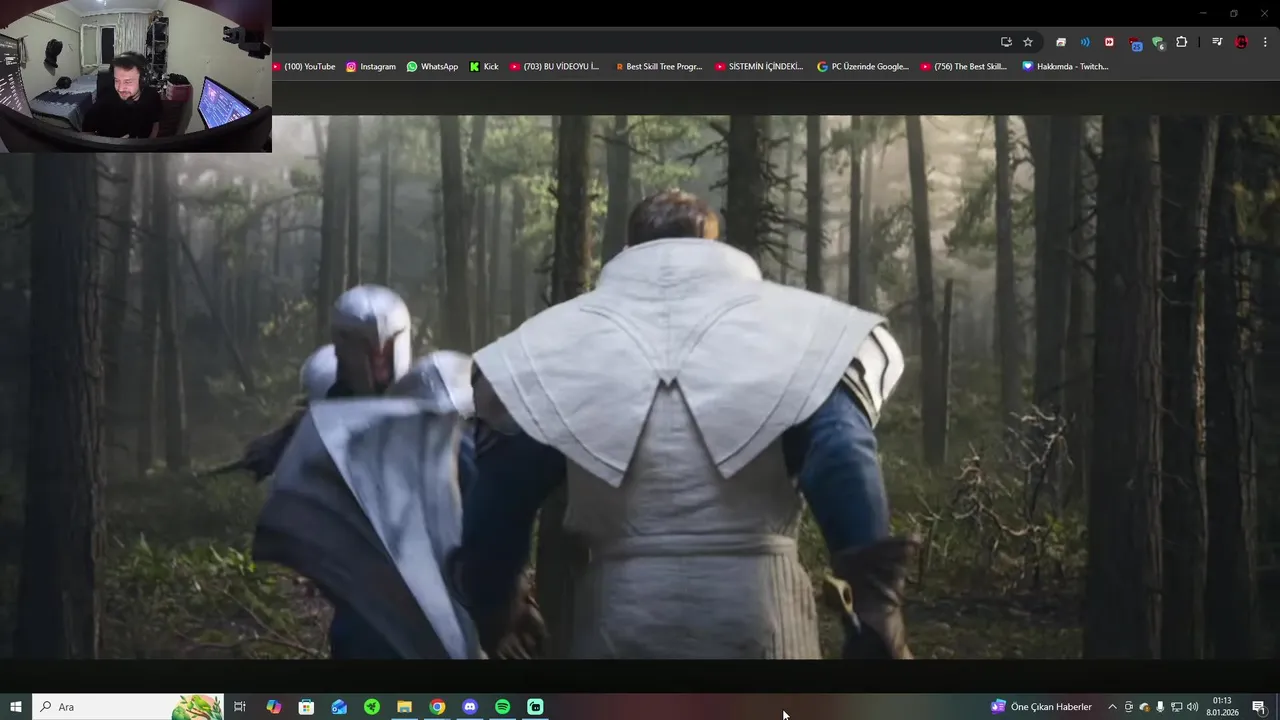Screen dimensions: 1280x720
Task: Open Task View from the taskbar
Action: [240, 707]
